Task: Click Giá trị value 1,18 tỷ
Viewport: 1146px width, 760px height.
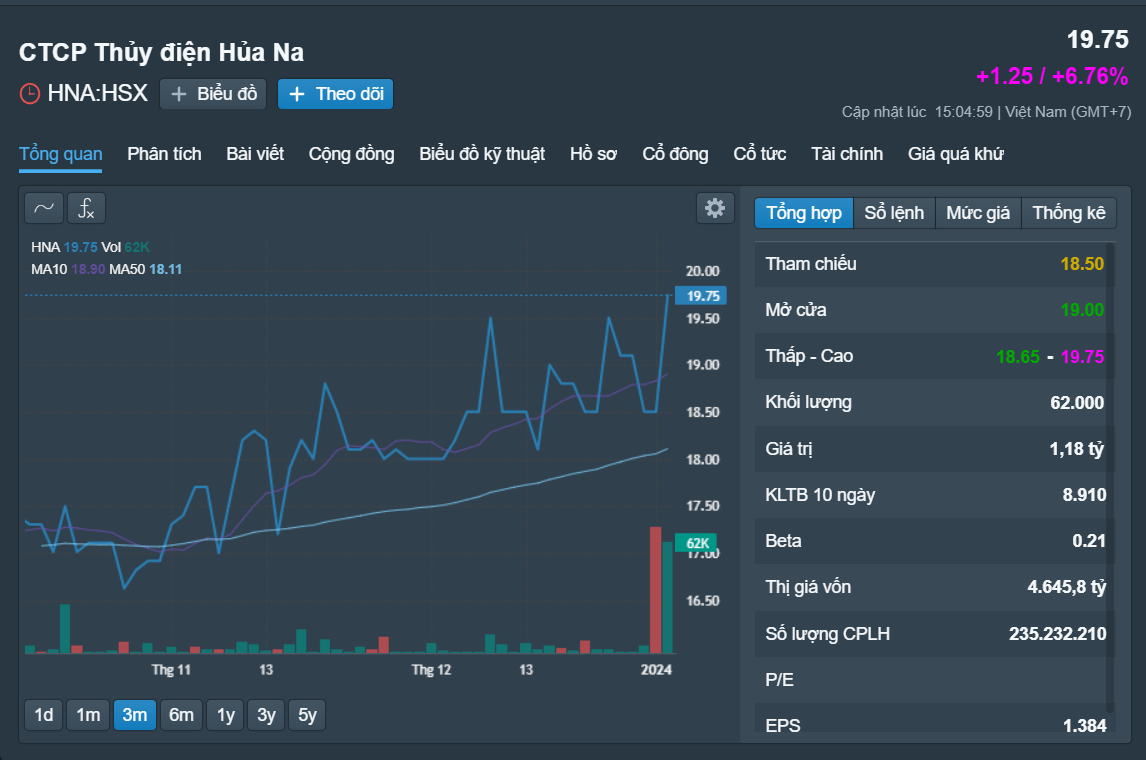Action: click(1077, 449)
